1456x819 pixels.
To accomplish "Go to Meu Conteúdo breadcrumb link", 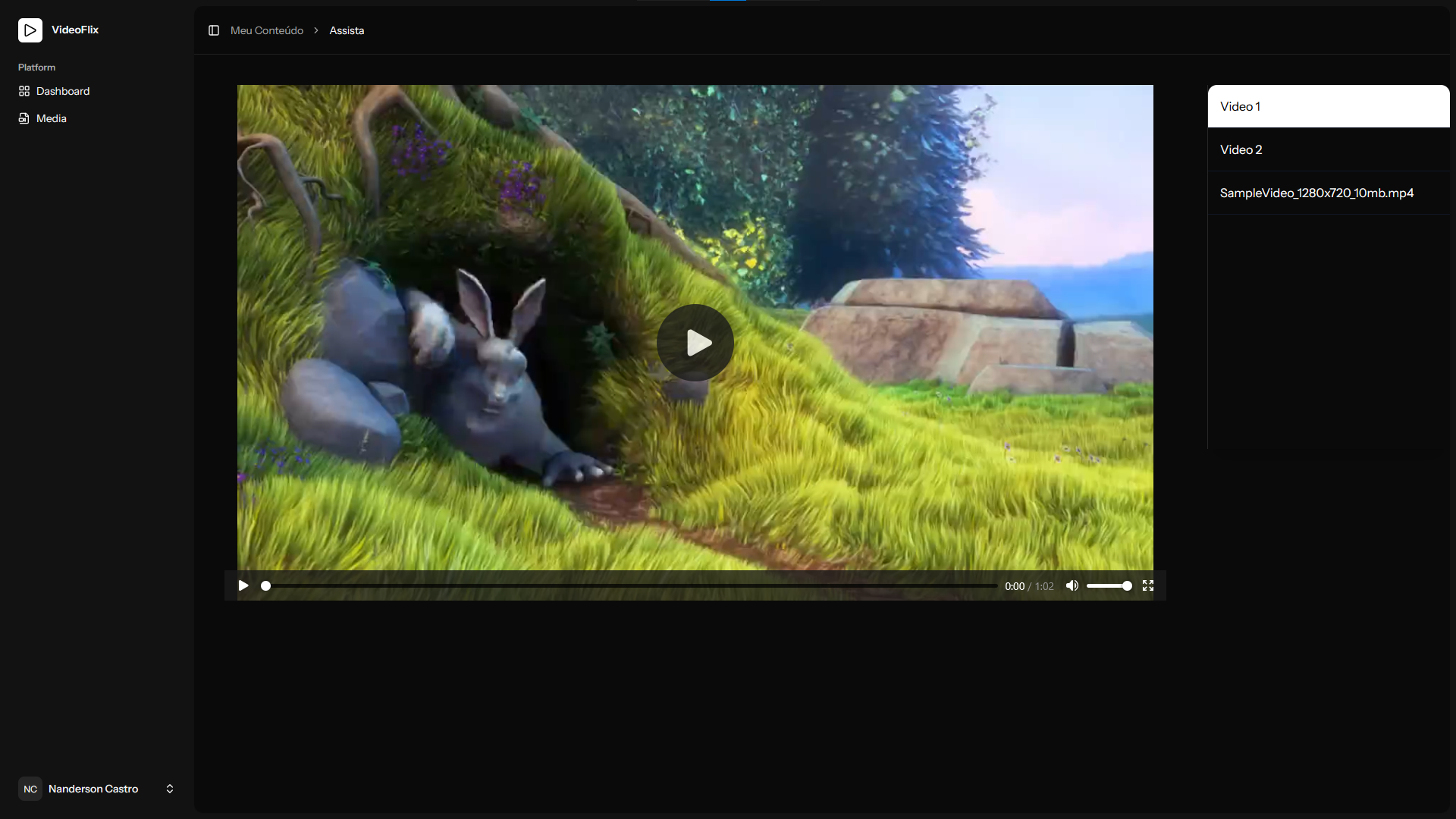I will point(267,30).
